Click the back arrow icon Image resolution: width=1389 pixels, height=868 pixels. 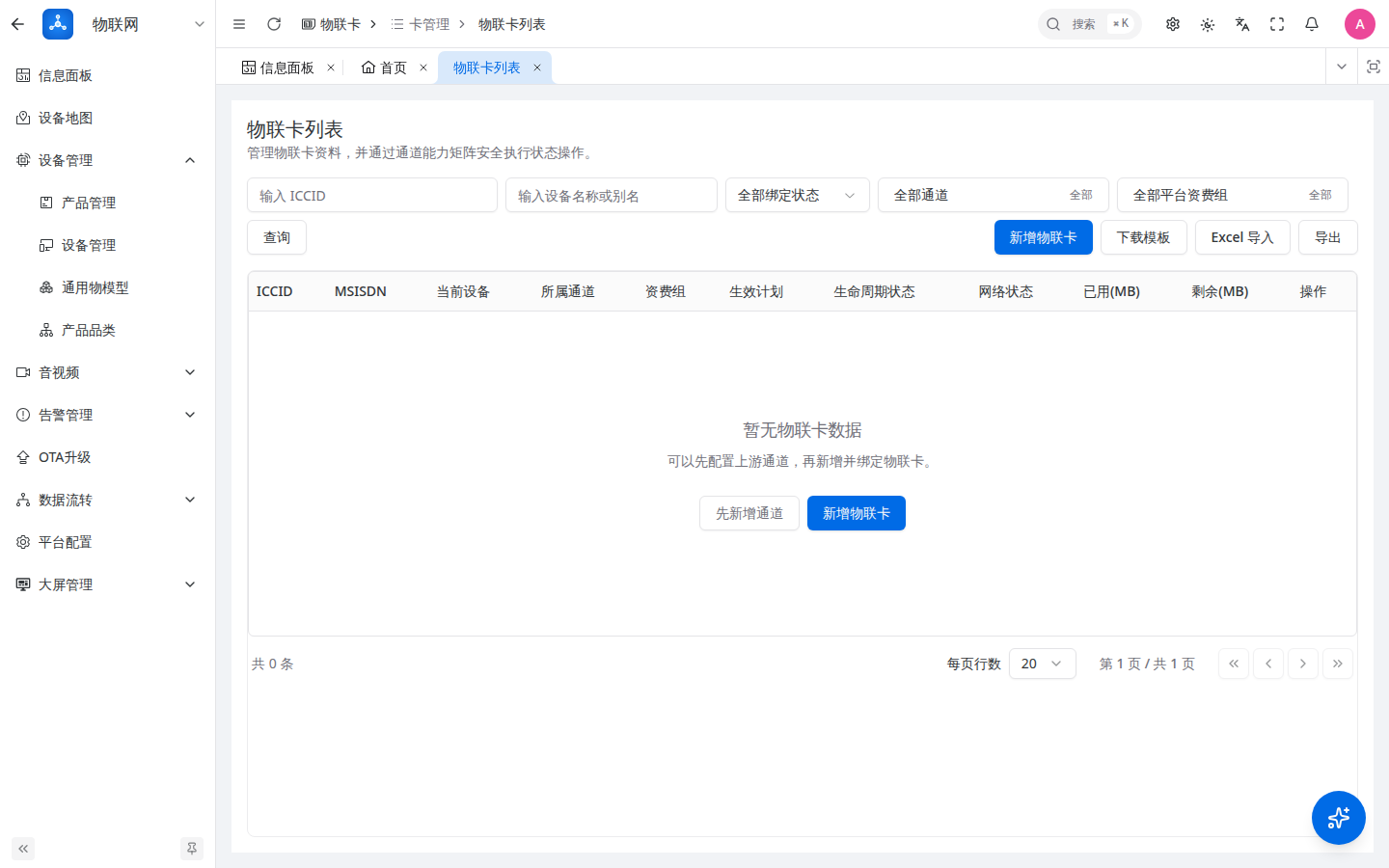pos(17,24)
